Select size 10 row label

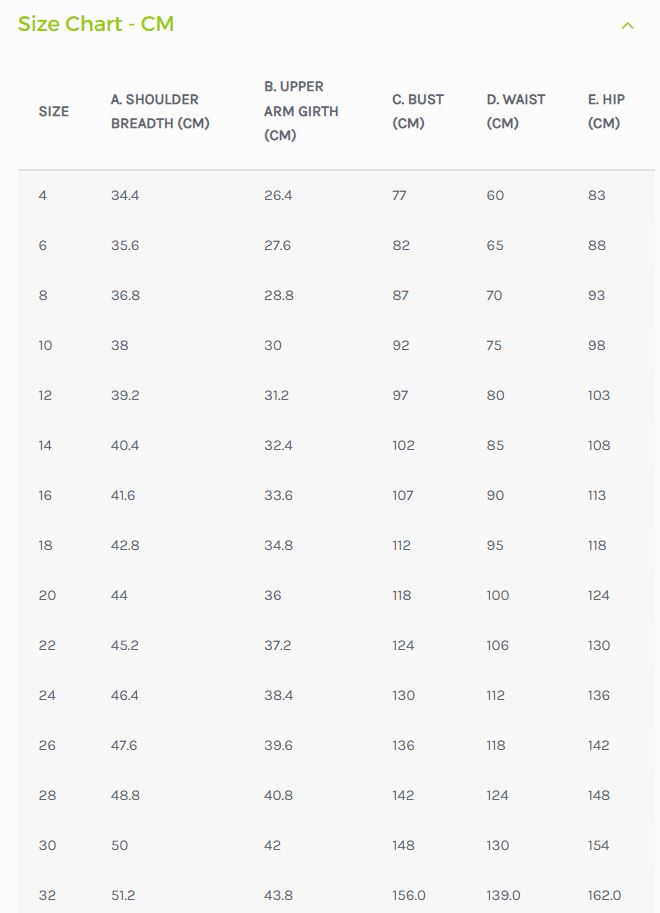pos(45,345)
